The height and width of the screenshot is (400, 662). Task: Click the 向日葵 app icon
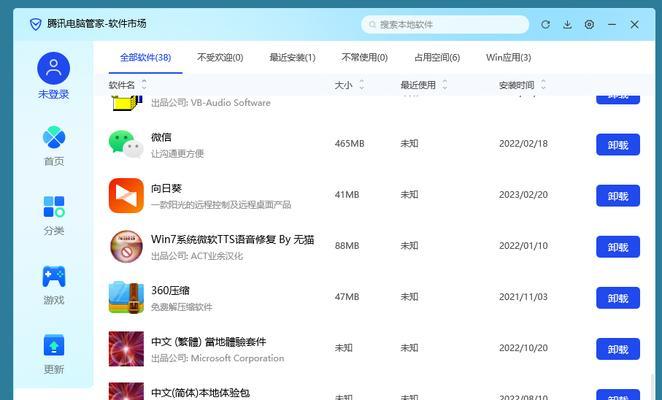(x=126, y=195)
